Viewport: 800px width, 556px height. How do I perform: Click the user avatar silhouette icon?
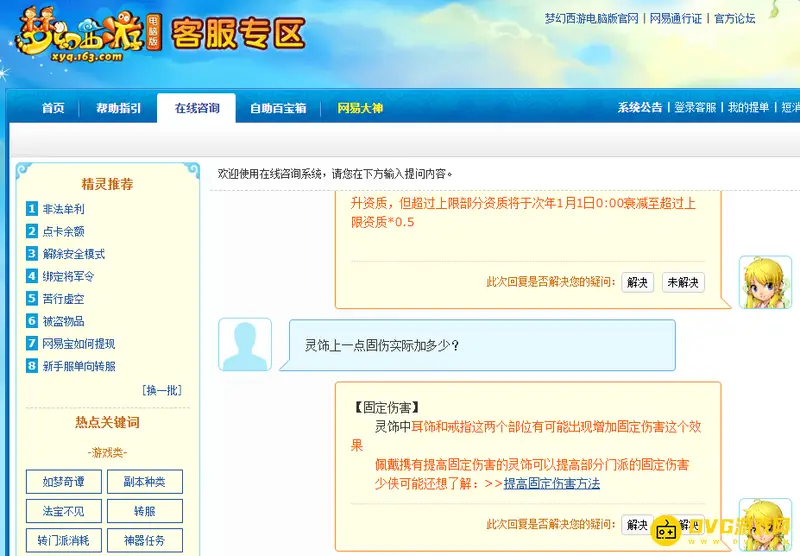click(245, 344)
